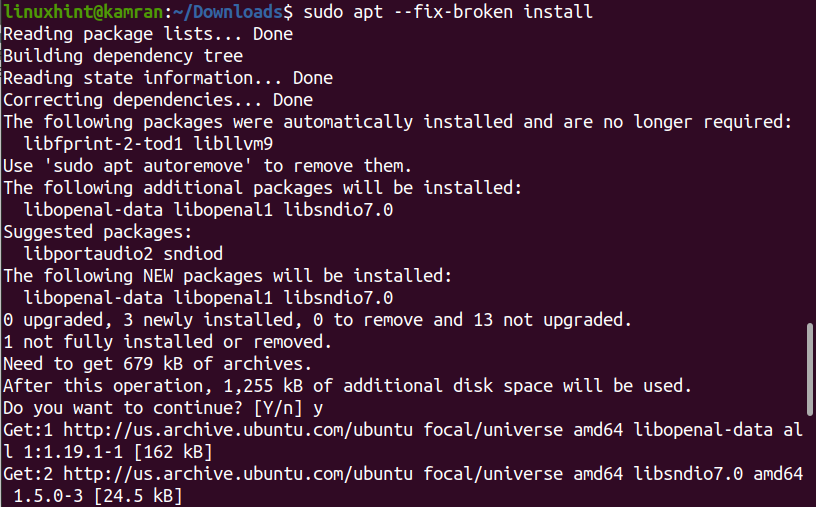Image resolution: width=816 pixels, height=507 pixels.
Task: Click the '1 not fully installed or removed' line
Action: (x=167, y=341)
